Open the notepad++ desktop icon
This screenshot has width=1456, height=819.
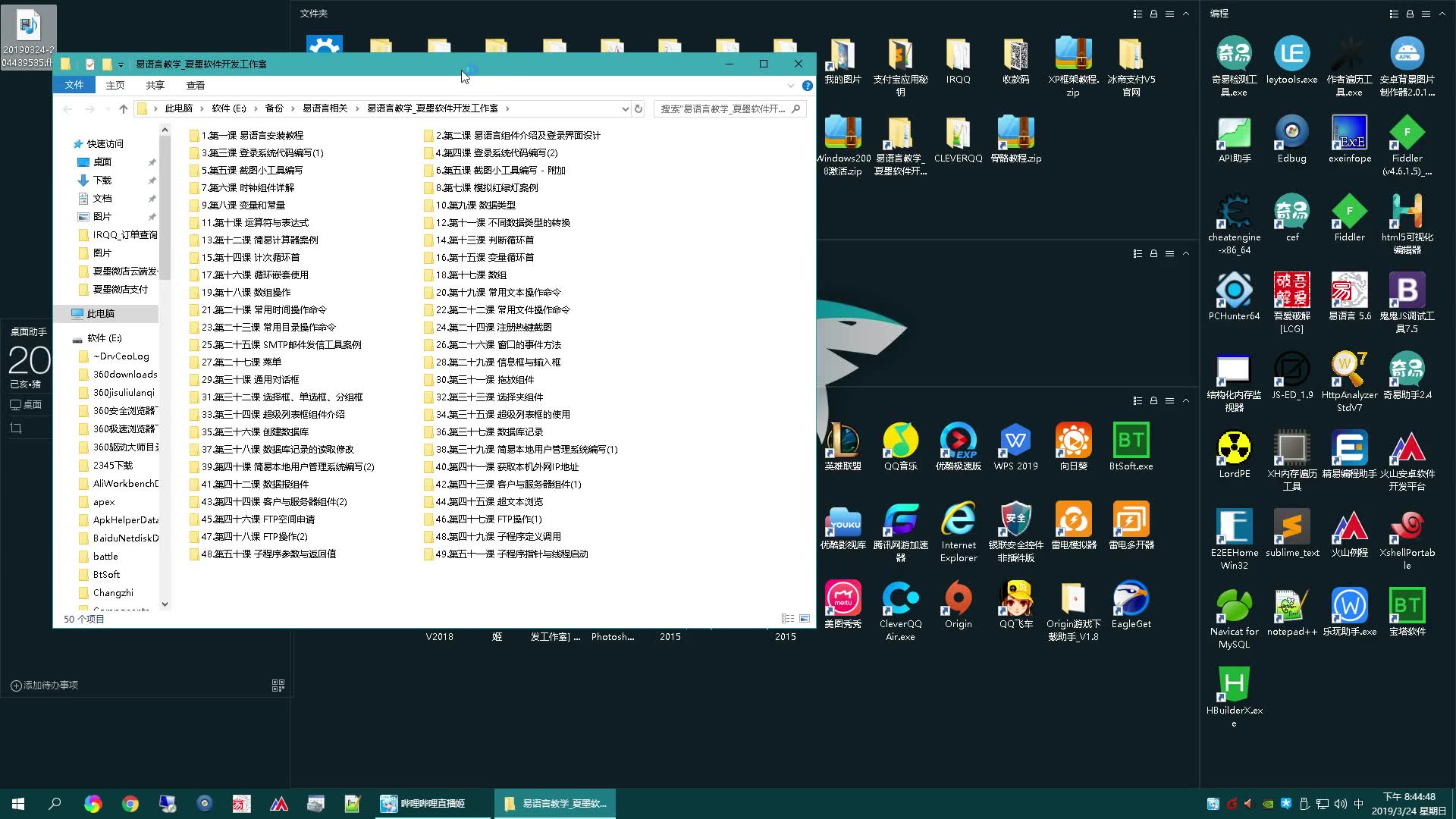pos(1291,607)
